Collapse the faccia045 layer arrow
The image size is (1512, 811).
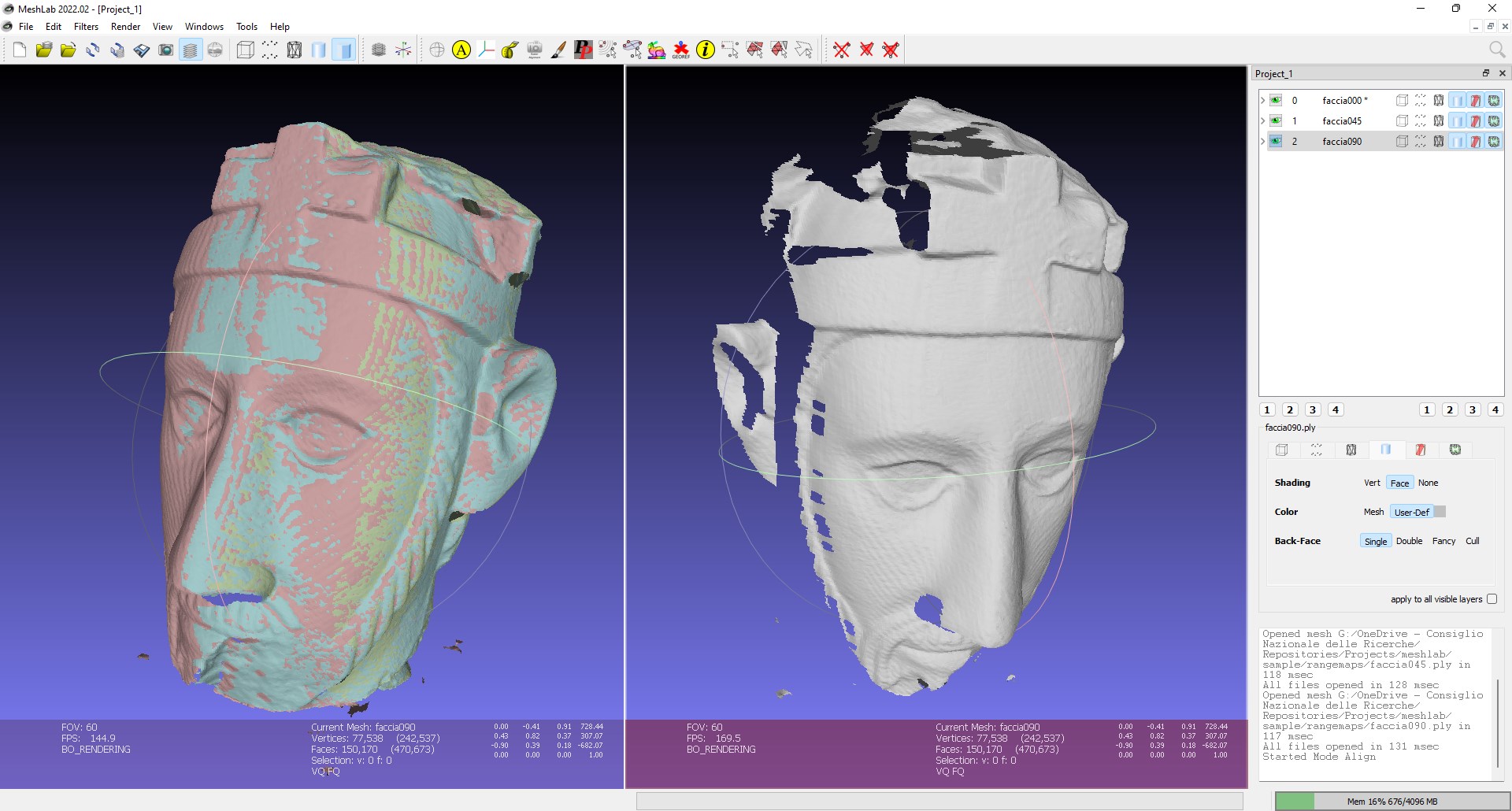click(1262, 120)
